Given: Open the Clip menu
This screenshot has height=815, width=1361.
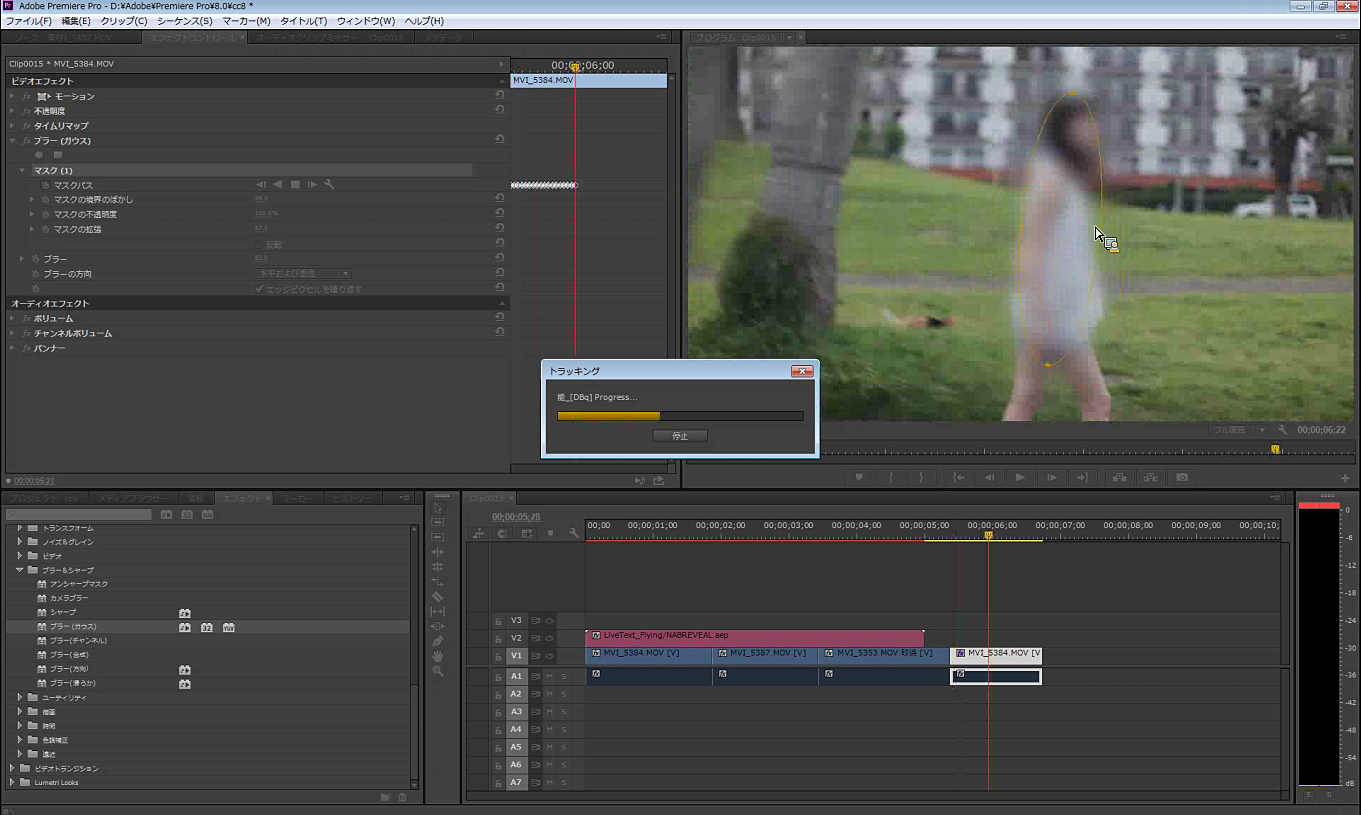Looking at the screenshot, I should coord(124,20).
